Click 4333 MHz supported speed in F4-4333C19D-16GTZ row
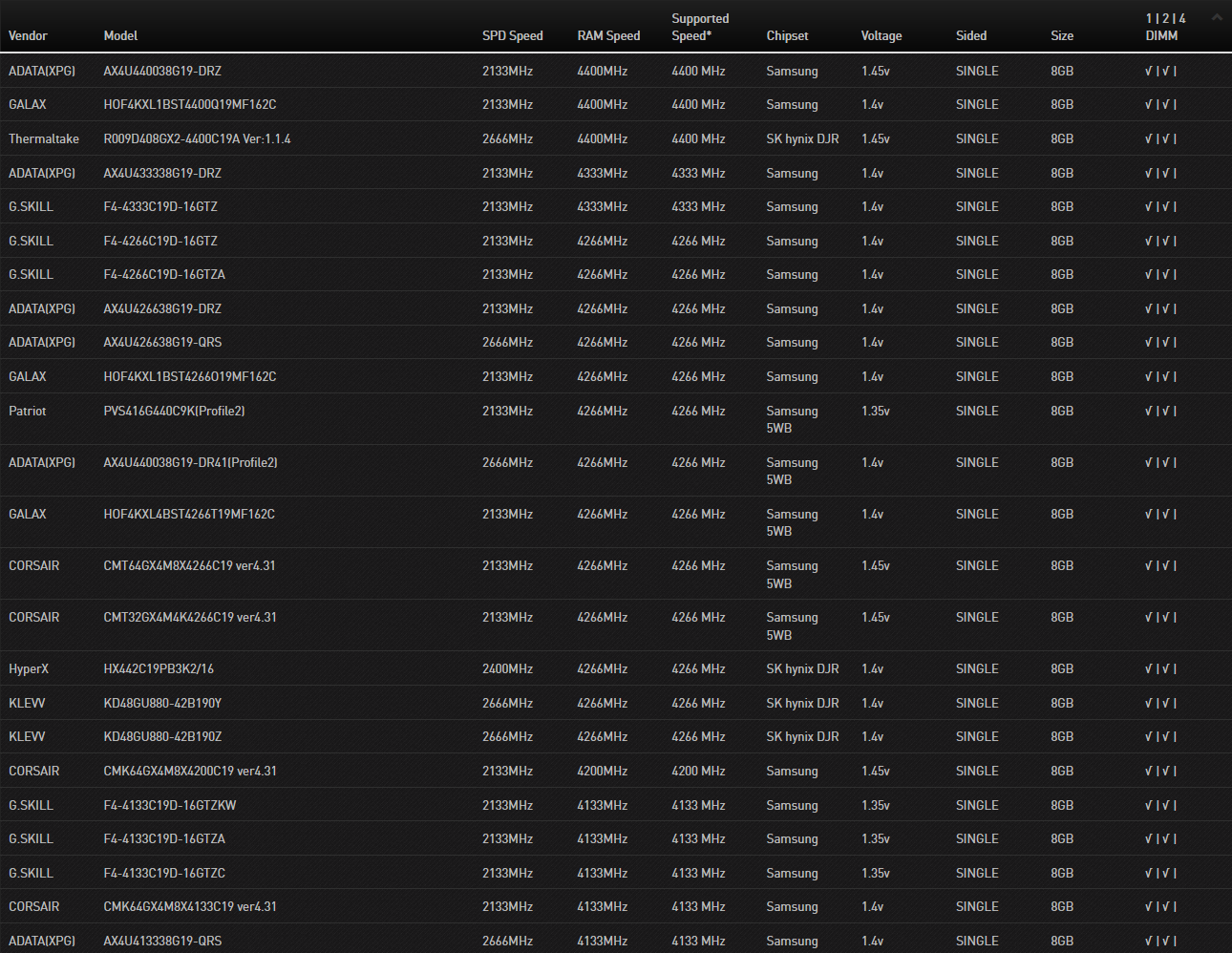 [698, 207]
